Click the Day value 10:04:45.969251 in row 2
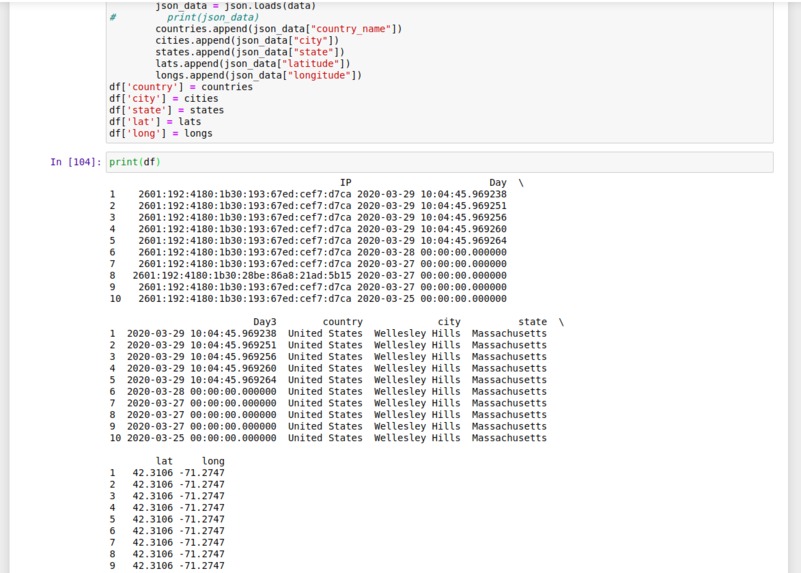Viewport: 801px width, 573px height. (x=463, y=206)
